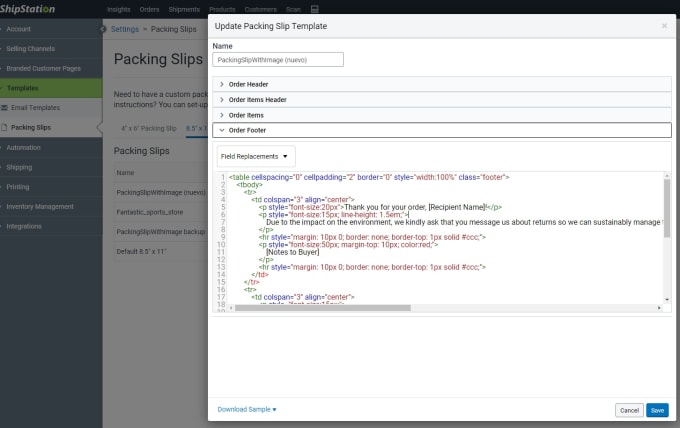Click the [Notes to Buyer] code line
The width and height of the screenshot is (680, 428).
(x=293, y=252)
